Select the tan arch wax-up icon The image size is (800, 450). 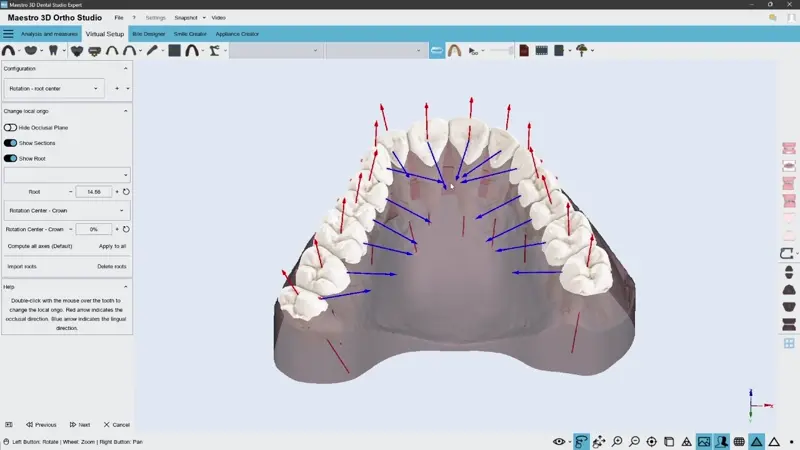click(x=455, y=51)
